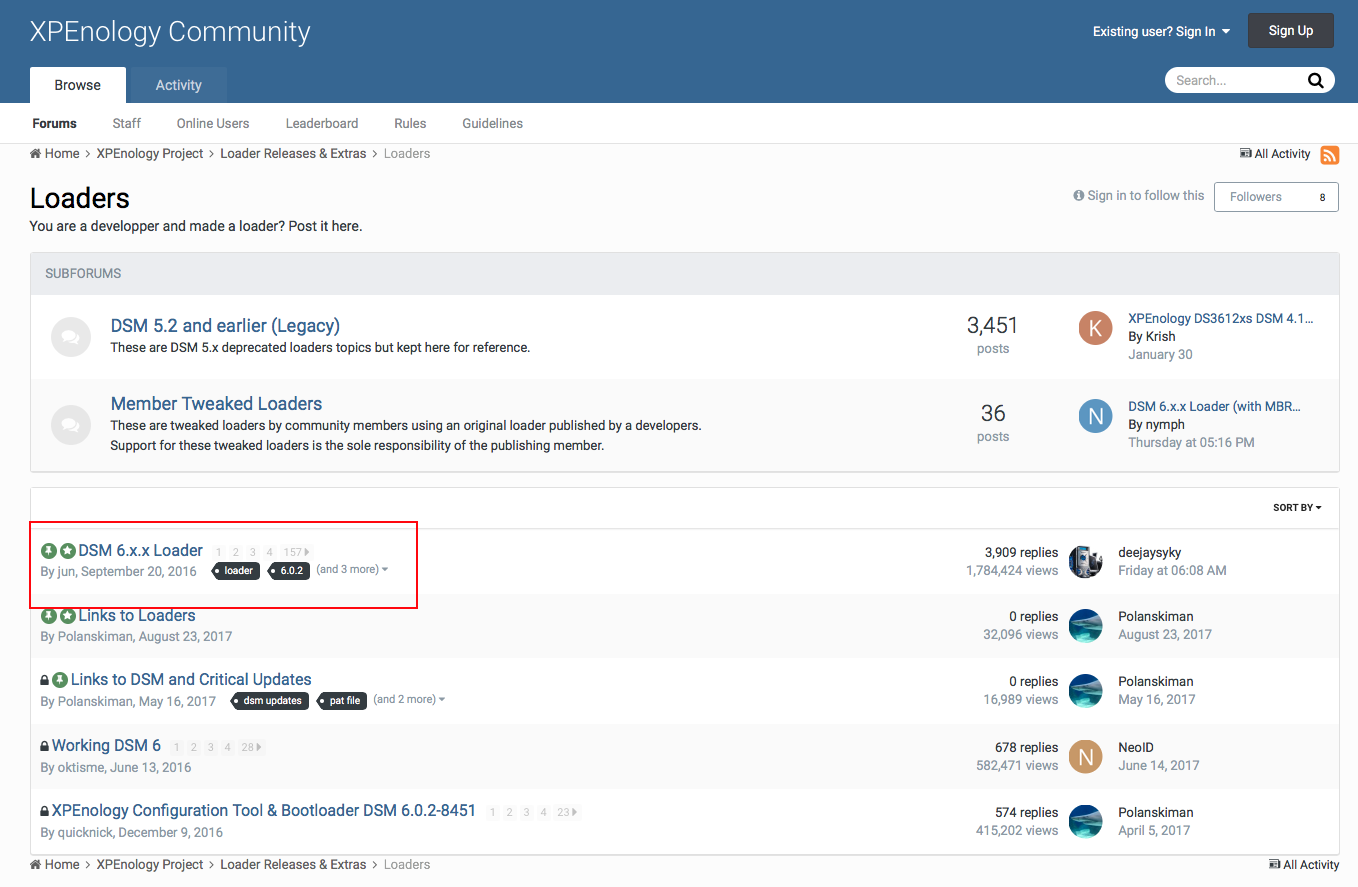The height and width of the screenshot is (887, 1358).
Task: Switch to the Activity tab
Action: [x=179, y=85]
